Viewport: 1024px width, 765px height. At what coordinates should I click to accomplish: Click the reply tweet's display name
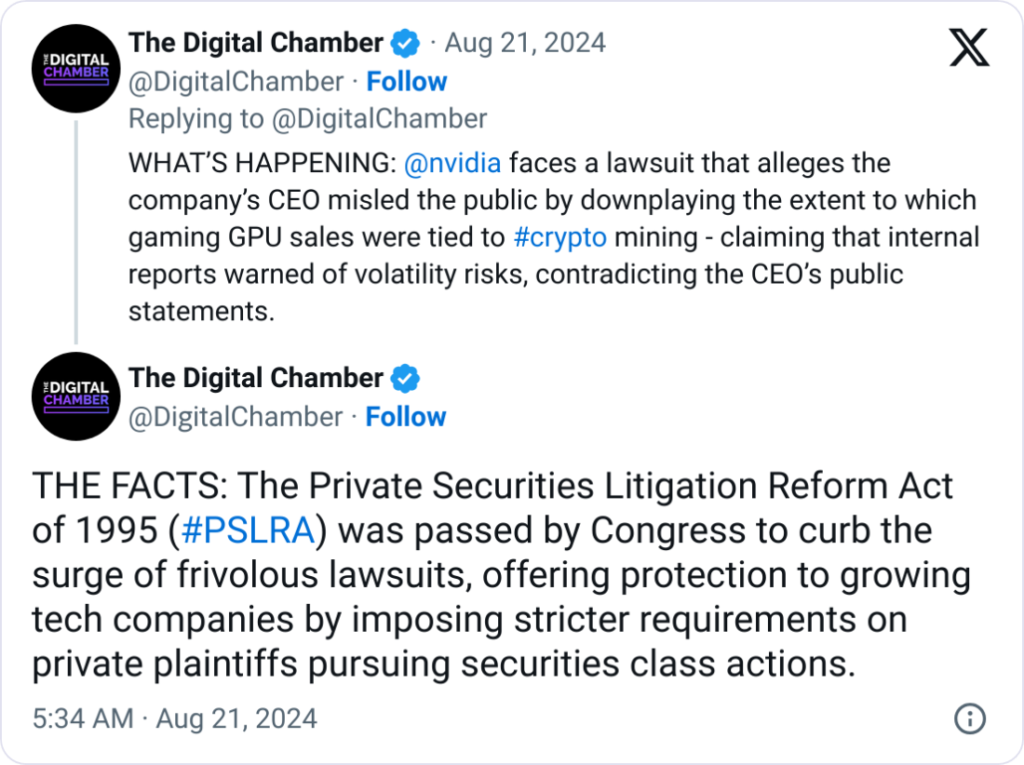tap(256, 378)
